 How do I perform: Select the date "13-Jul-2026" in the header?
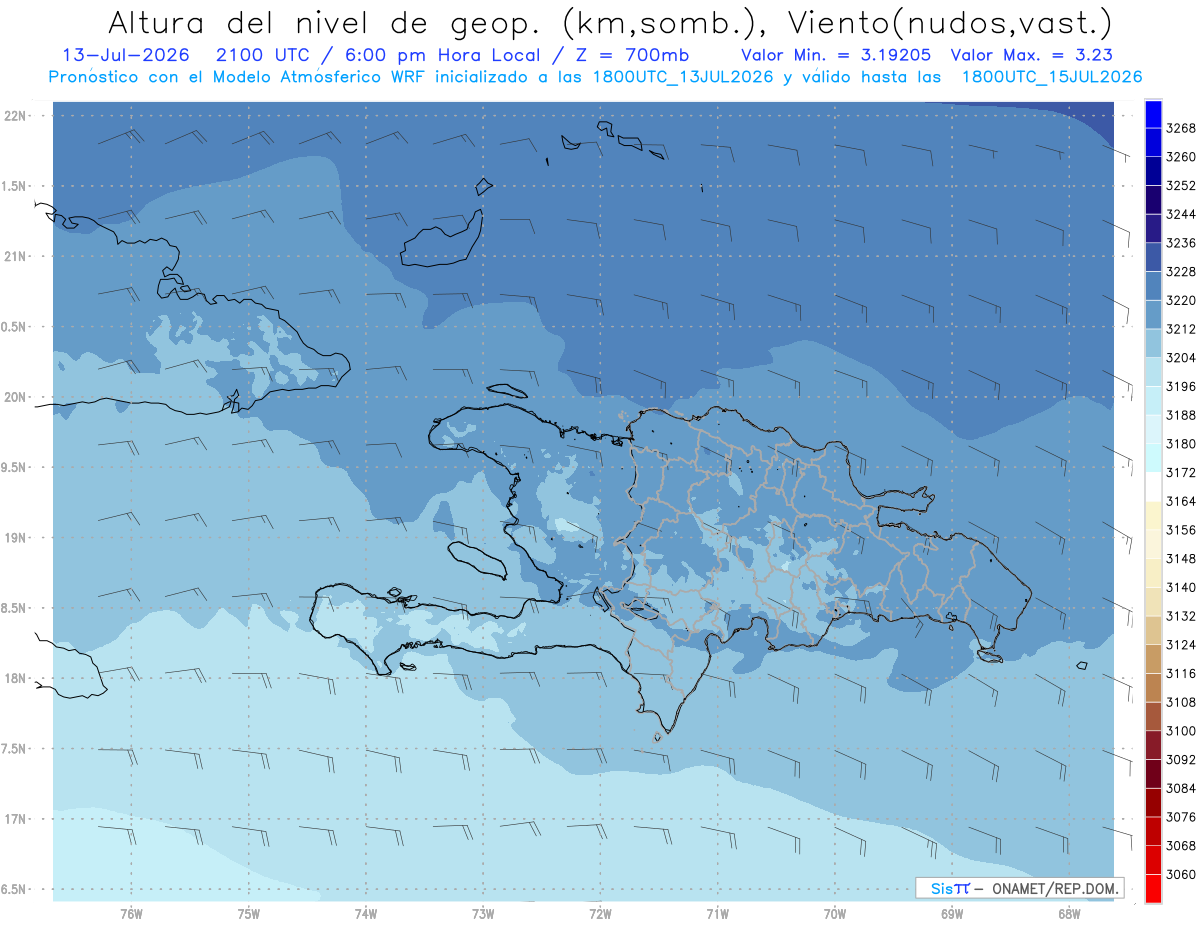tap(126, 55)
